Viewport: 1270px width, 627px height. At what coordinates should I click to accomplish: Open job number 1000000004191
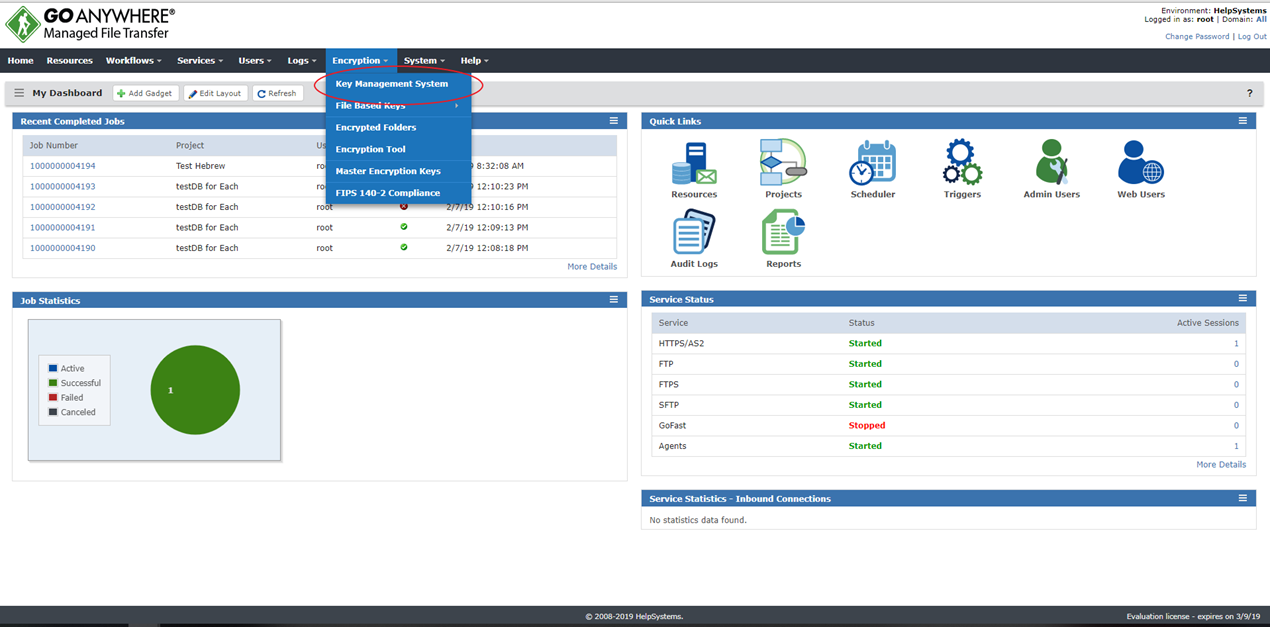point(63,227)
